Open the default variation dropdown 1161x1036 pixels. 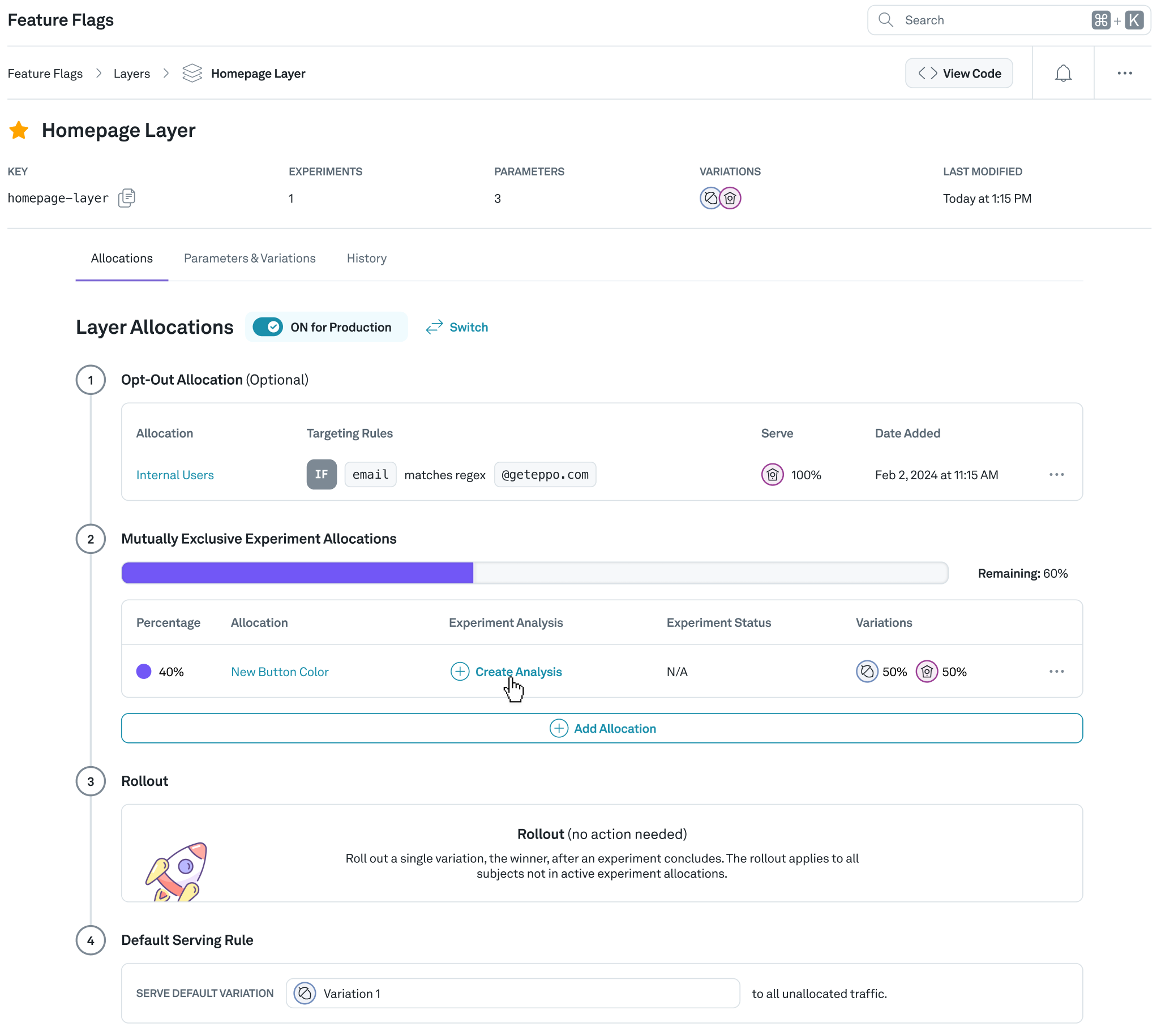coord(512,994)
